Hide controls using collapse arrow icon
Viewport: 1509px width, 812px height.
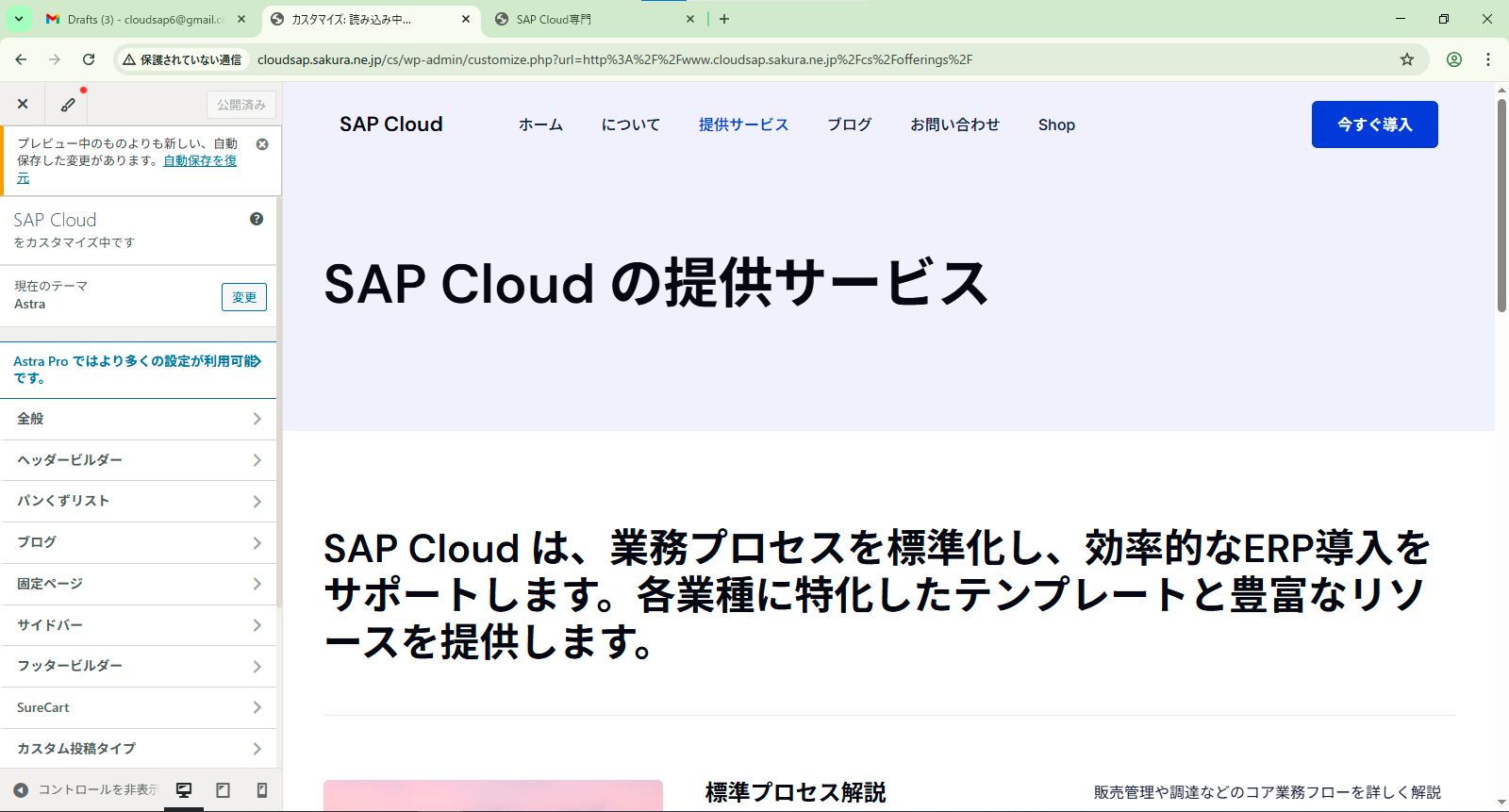click(x=21, y=790)
